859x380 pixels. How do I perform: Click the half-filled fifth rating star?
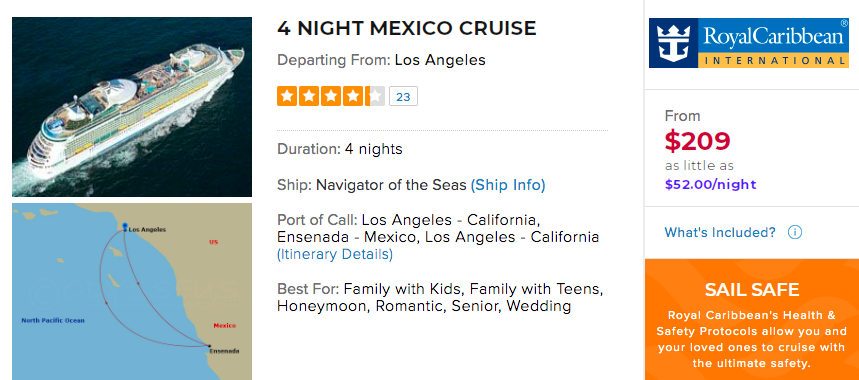[x=375, y=96]
